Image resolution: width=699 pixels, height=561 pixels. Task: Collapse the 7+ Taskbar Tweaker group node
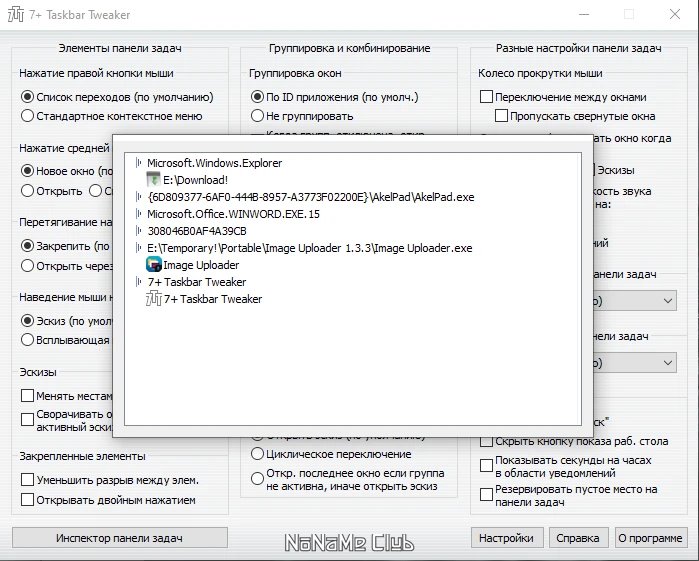[139, 281]
